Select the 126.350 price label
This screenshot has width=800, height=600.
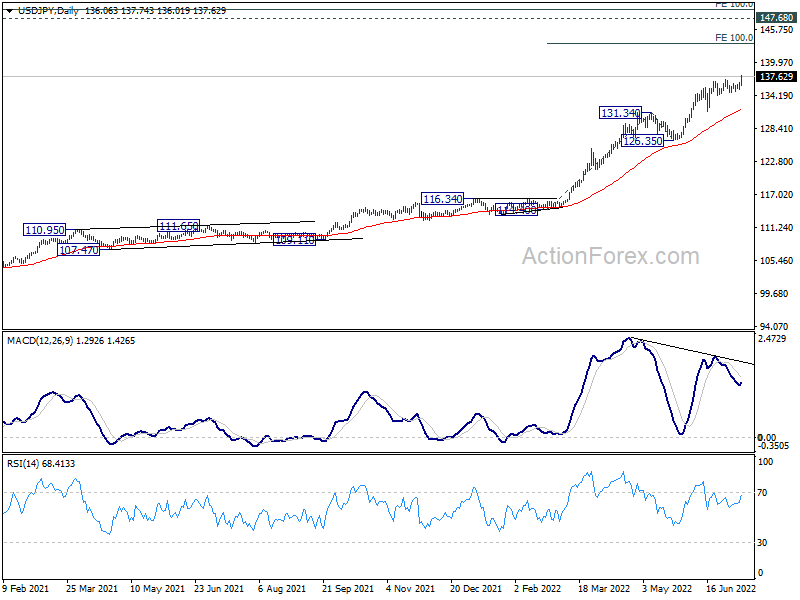coord(642,141)
